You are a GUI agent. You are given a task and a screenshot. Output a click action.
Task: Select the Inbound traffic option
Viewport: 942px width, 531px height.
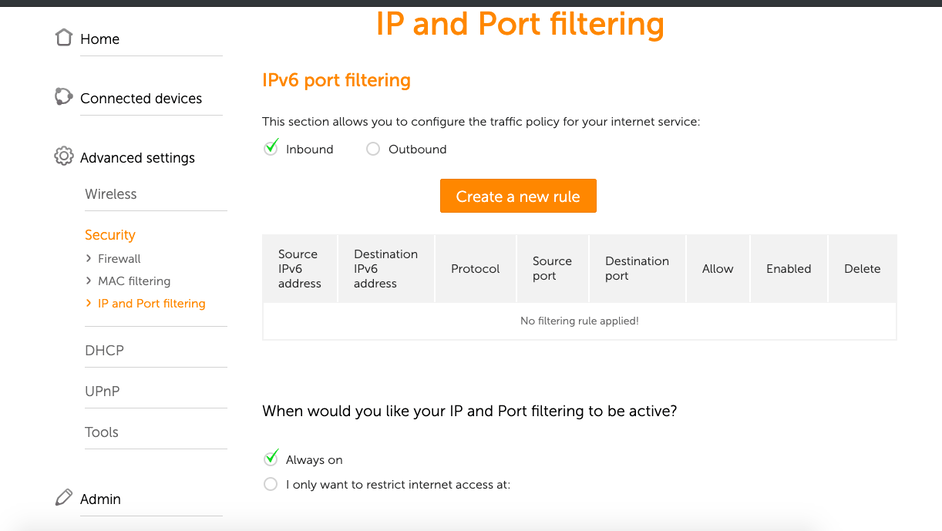(271, 149)
